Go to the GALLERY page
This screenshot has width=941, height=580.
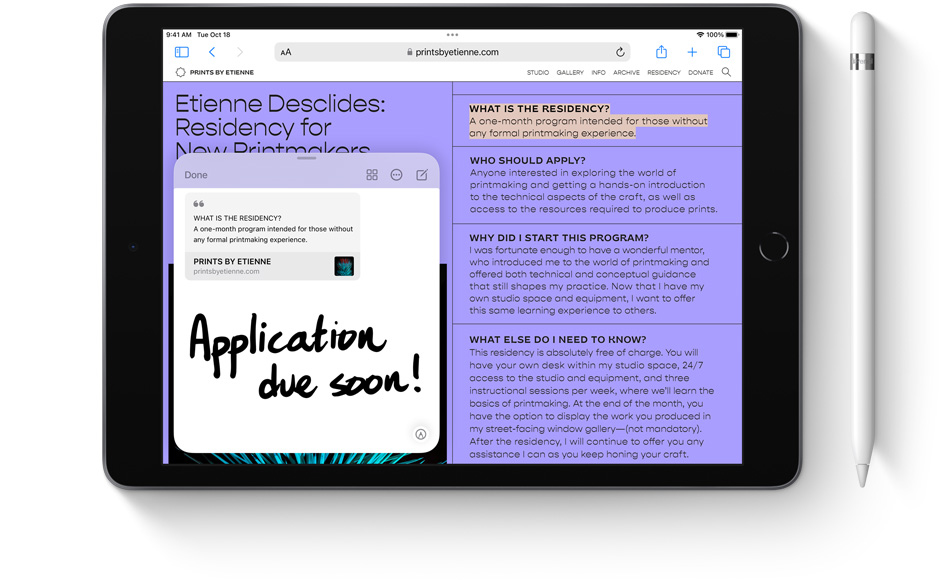click(570, 73)
